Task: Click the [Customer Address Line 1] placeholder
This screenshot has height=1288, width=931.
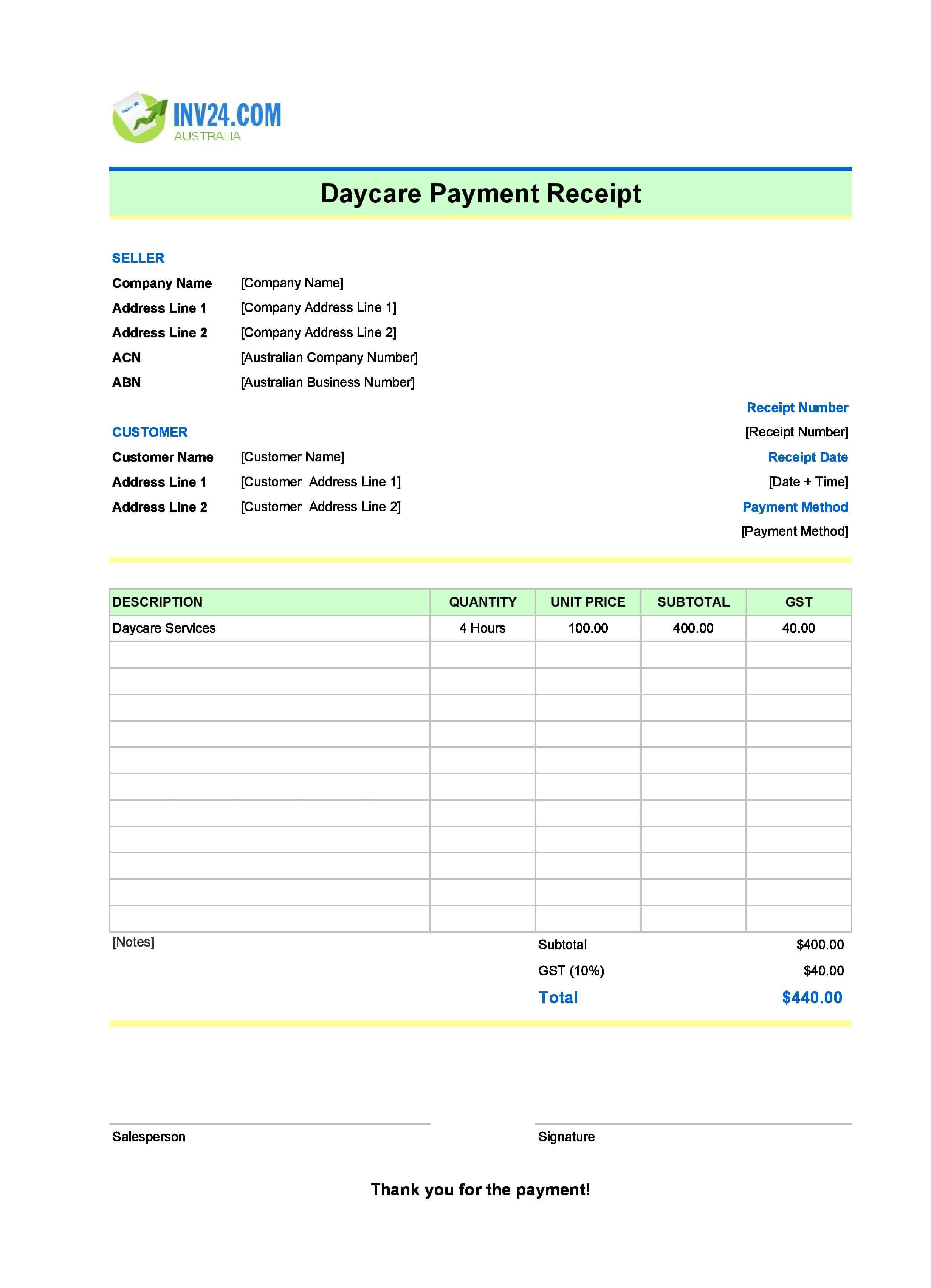Action: point(320,482)
